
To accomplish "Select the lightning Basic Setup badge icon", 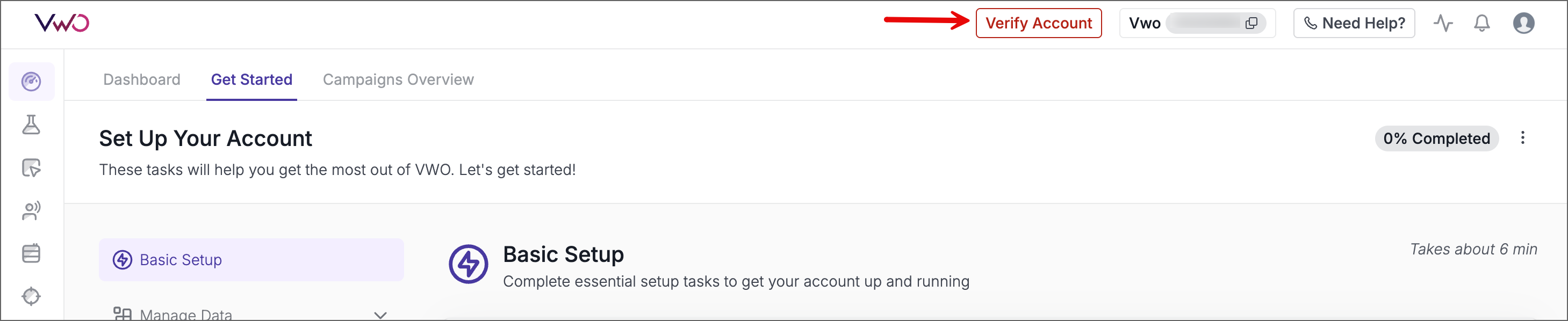I will coord(469,264).
